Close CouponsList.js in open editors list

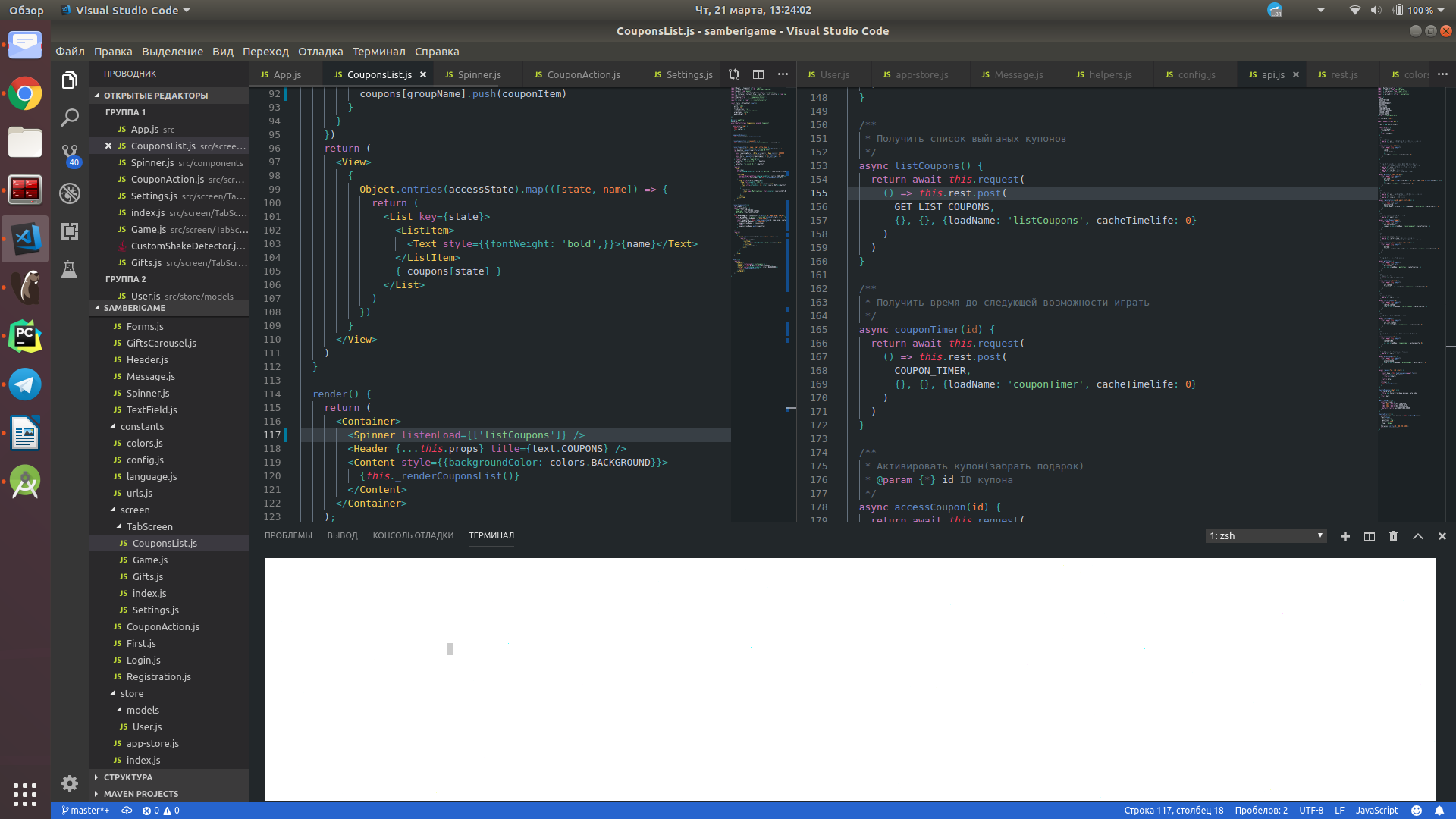108,146
